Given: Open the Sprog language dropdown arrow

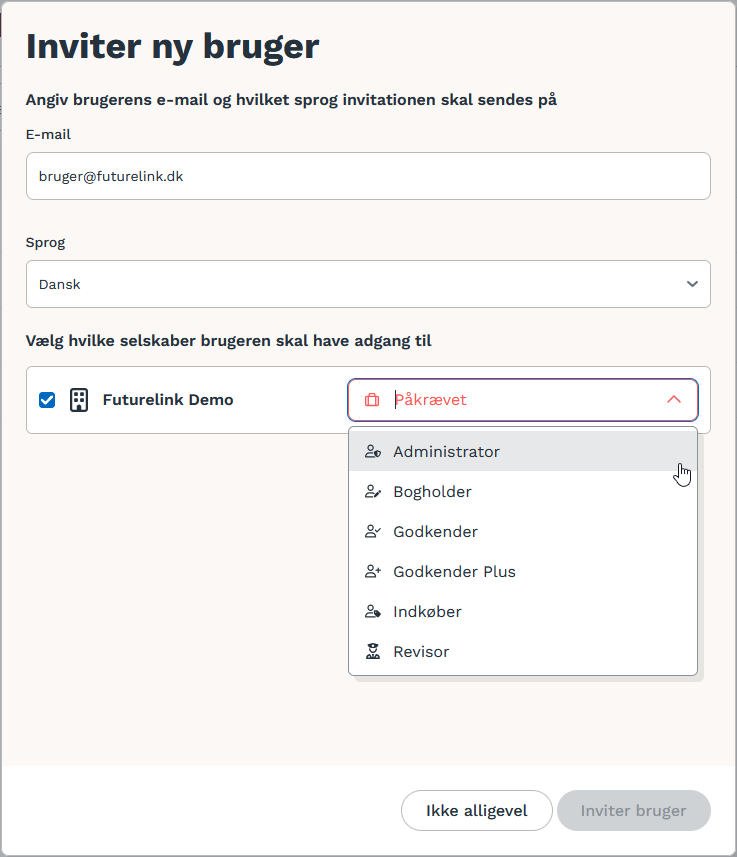Looking at the screenshot, I should [x=692, y=284].
